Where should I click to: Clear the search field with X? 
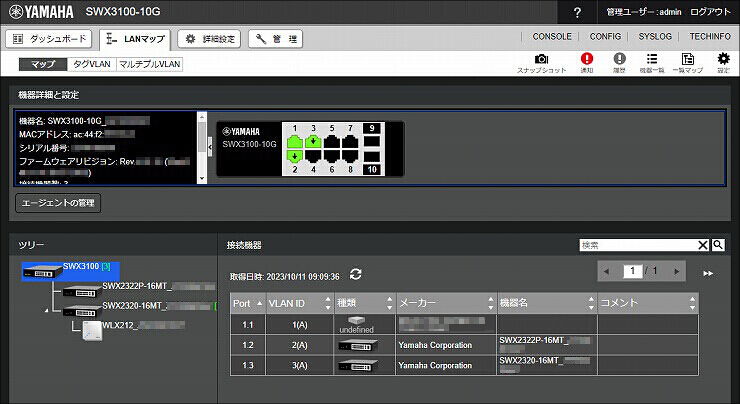(x=703, y=245)
